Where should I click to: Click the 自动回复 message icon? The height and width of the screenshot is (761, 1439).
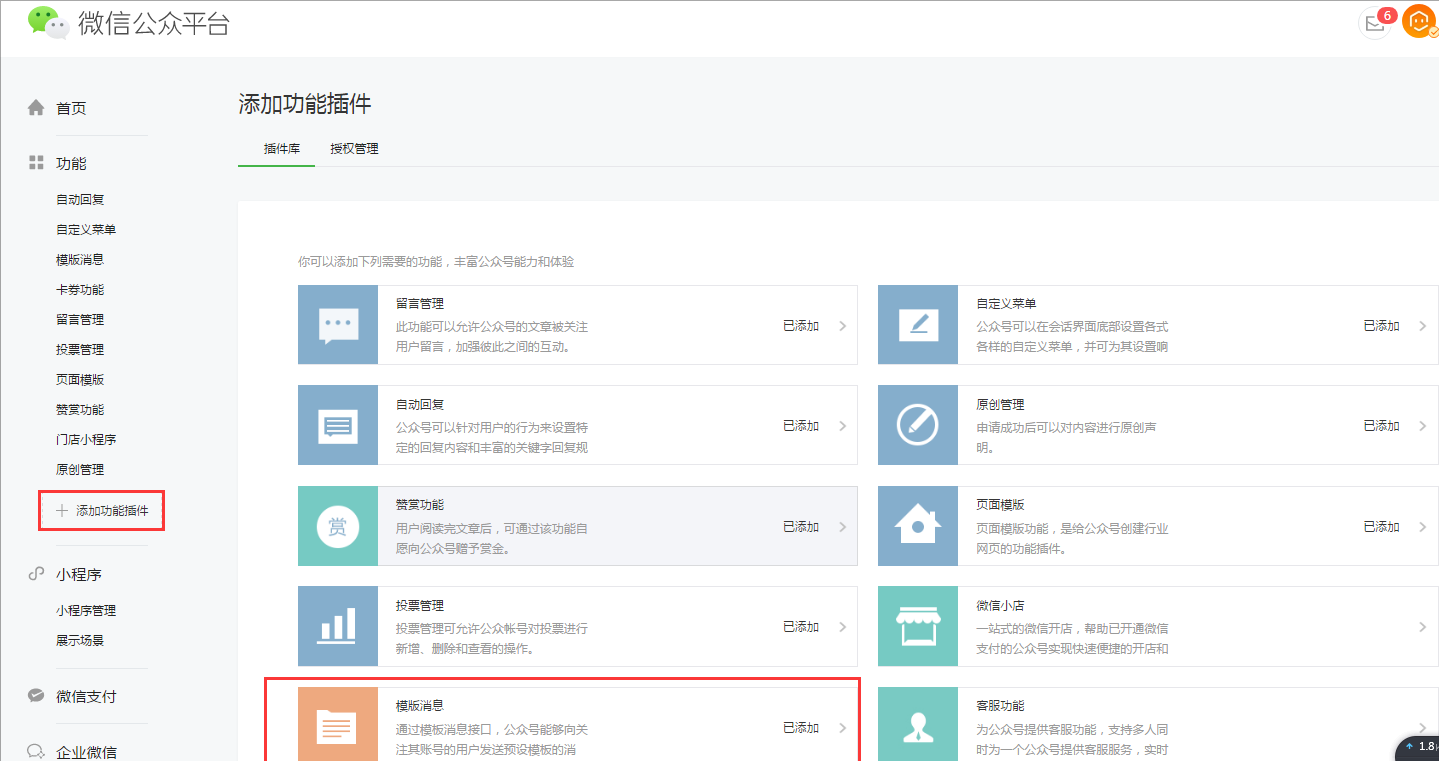pyautogui.click(x=338, y=426)
